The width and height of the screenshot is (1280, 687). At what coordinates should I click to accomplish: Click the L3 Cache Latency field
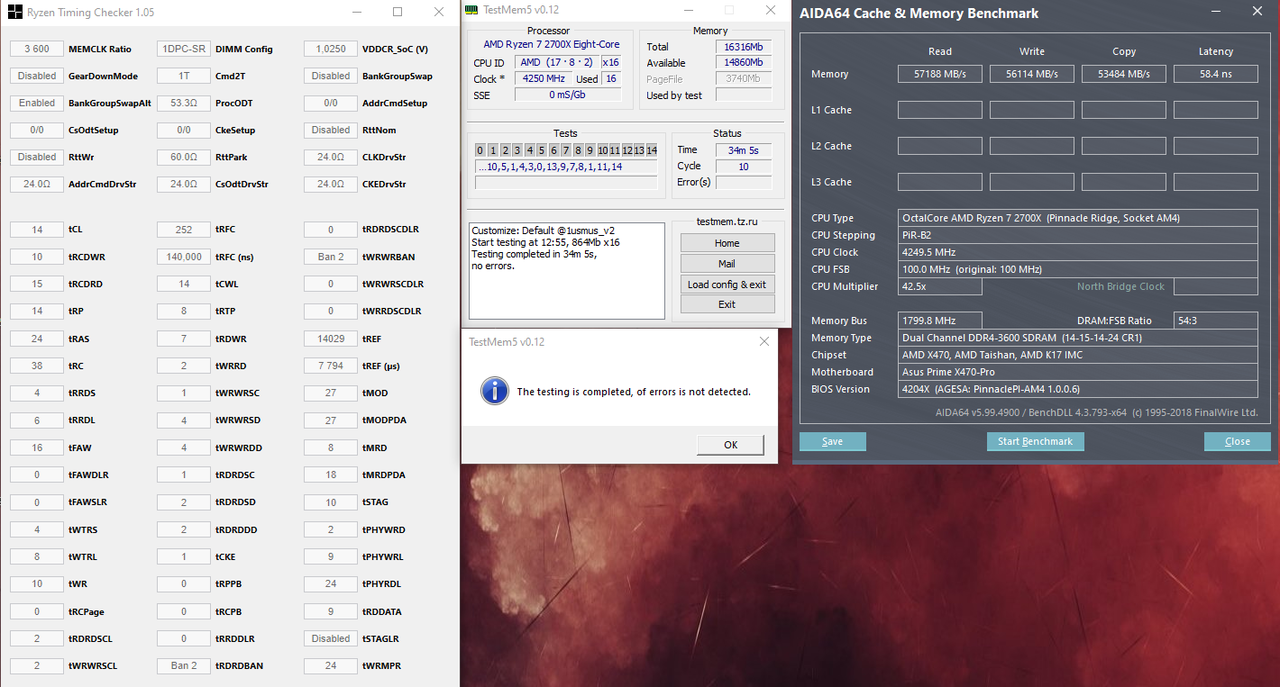point(1216,182)
